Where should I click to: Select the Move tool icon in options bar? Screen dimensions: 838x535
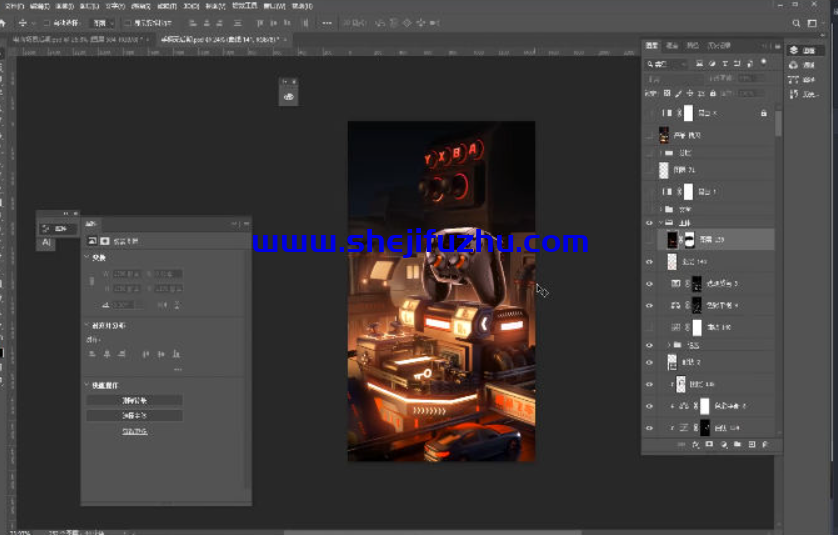(x=22, y=23)
